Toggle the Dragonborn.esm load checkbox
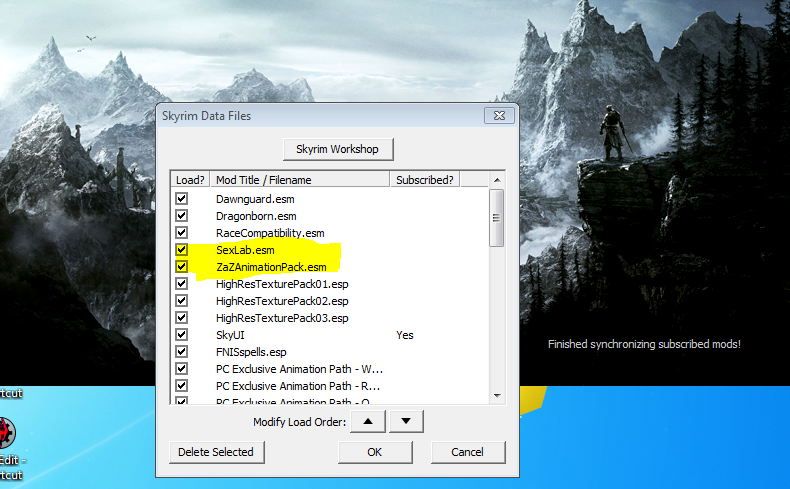The width and height of the screenshot is (790, 489). (181, 216)
